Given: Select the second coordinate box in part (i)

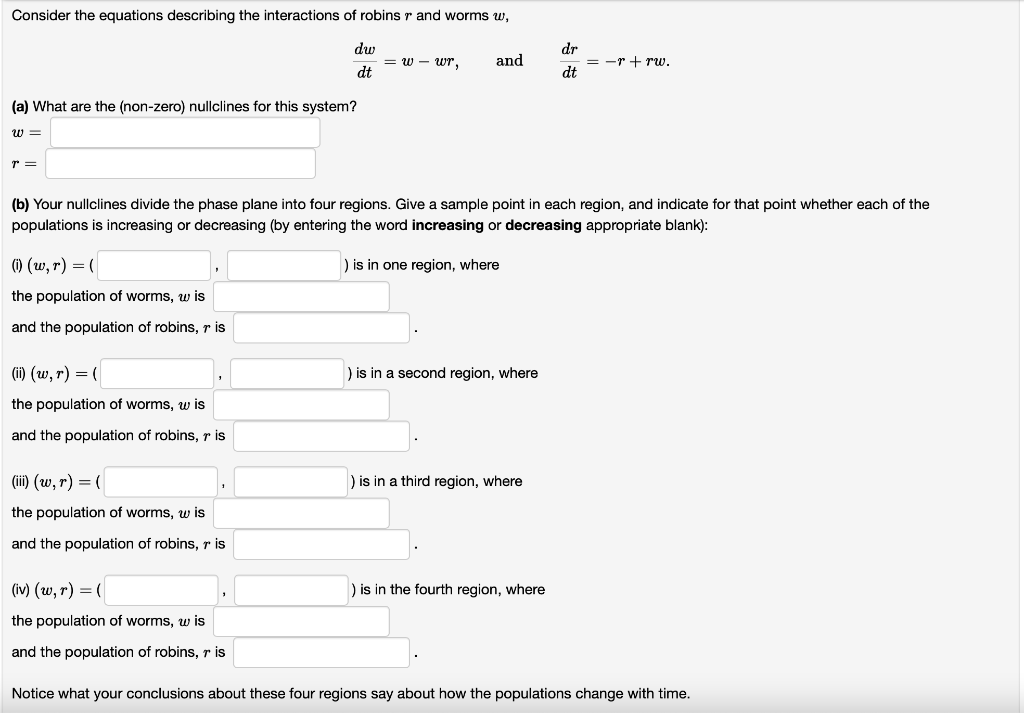Looking at the screenshot, I should pos(283,264).
